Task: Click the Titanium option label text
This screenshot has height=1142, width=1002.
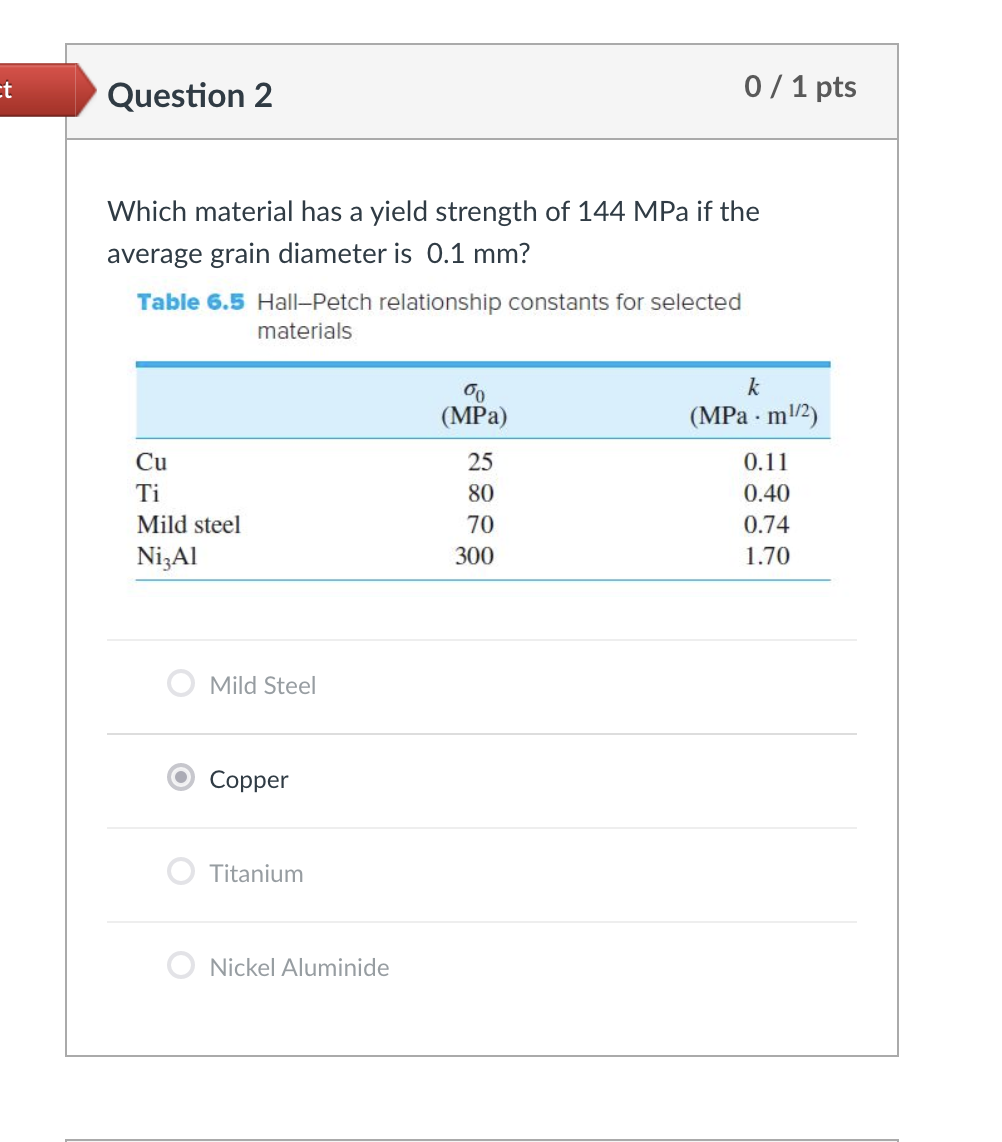Action: (256, 873)
